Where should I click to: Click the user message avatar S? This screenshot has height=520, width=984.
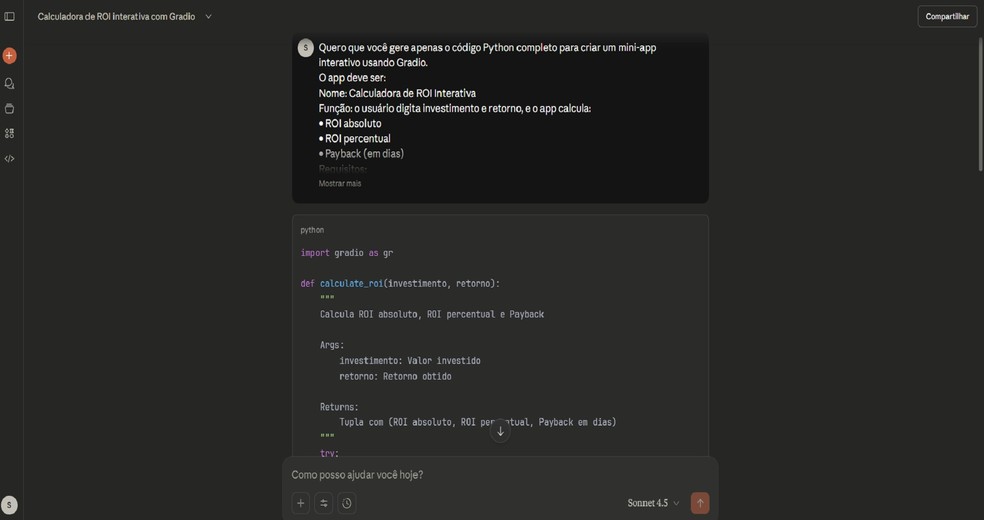[306, 48]
